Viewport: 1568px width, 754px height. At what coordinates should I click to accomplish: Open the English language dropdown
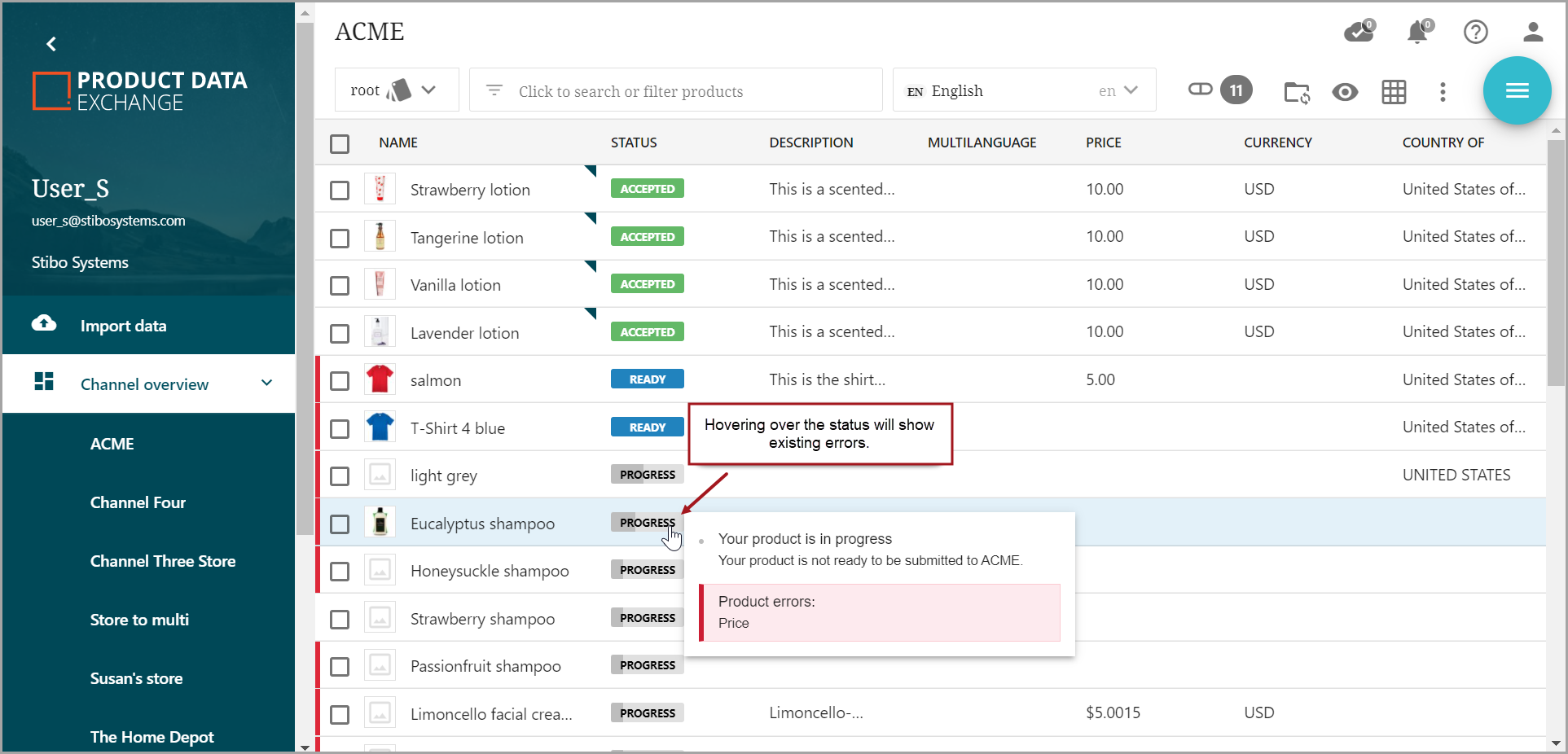click(x=1024, y=90)
